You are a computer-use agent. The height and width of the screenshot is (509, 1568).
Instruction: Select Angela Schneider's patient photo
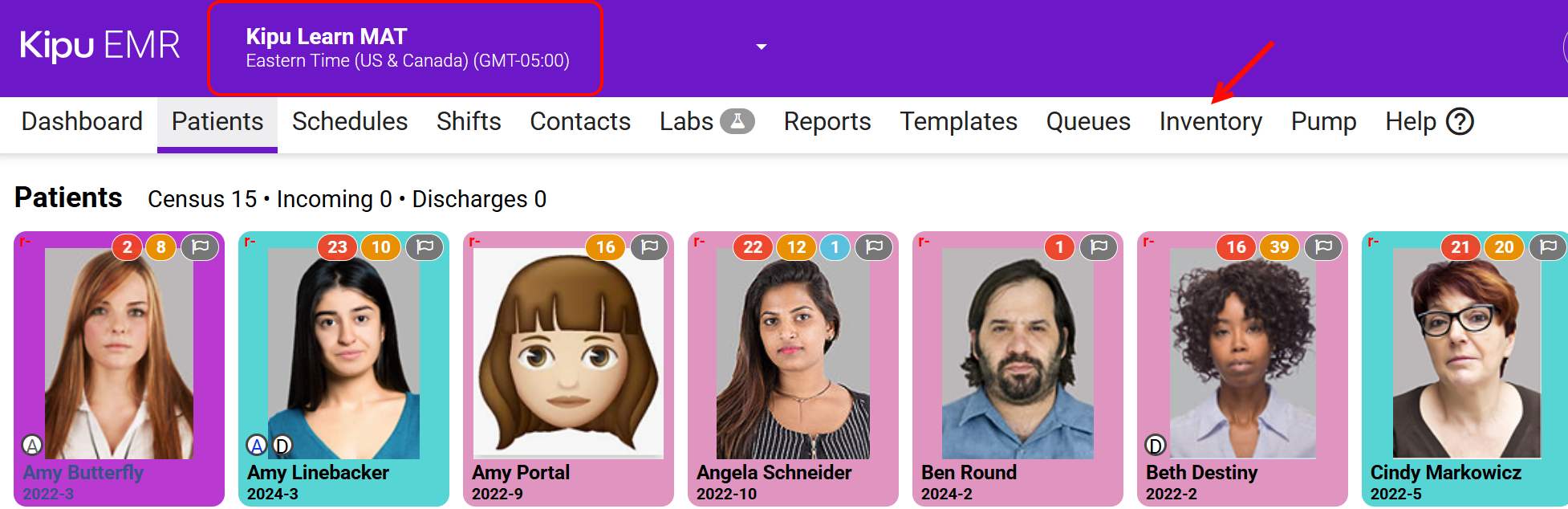click(793, 353)
